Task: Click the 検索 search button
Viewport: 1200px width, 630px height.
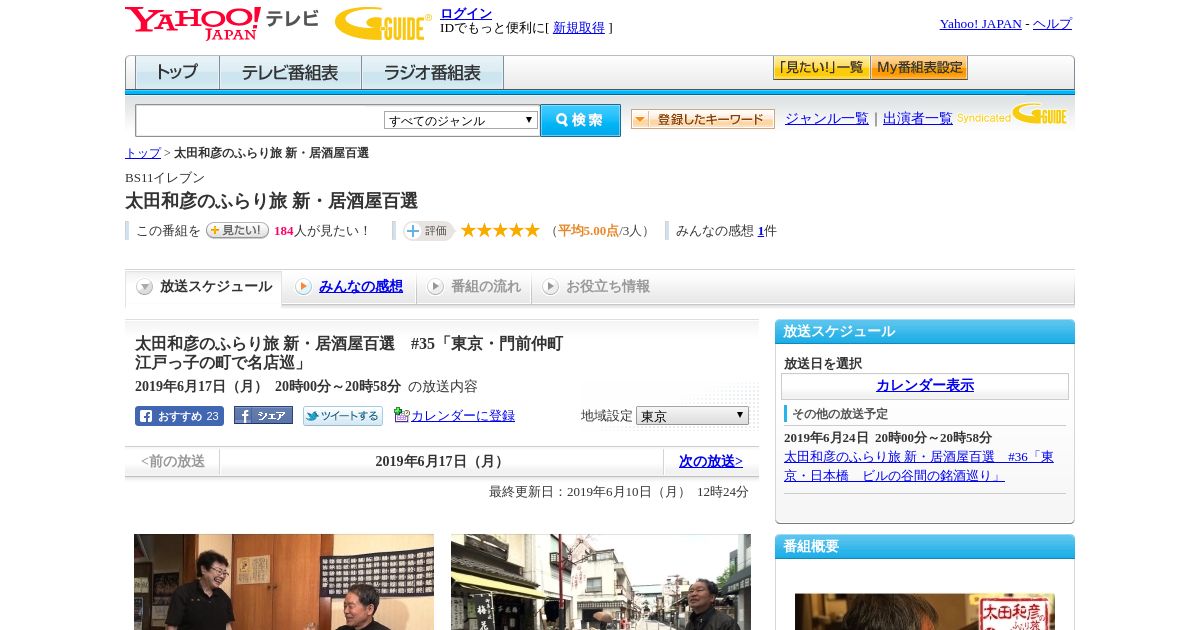Action: pos(580,120)
